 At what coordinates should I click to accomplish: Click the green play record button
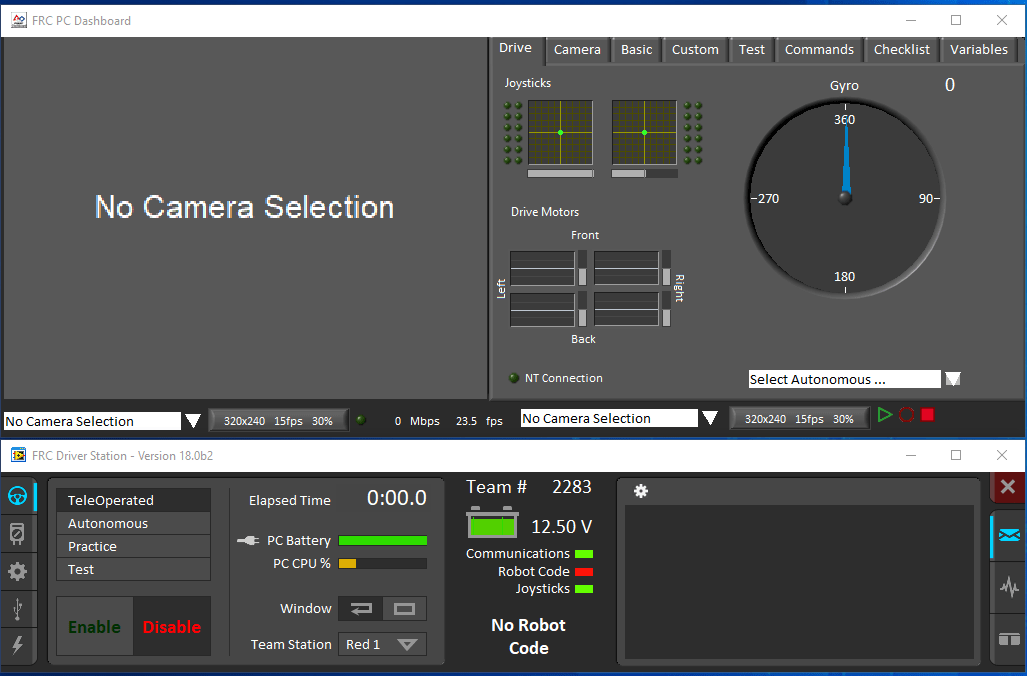(x=885, y=415)
